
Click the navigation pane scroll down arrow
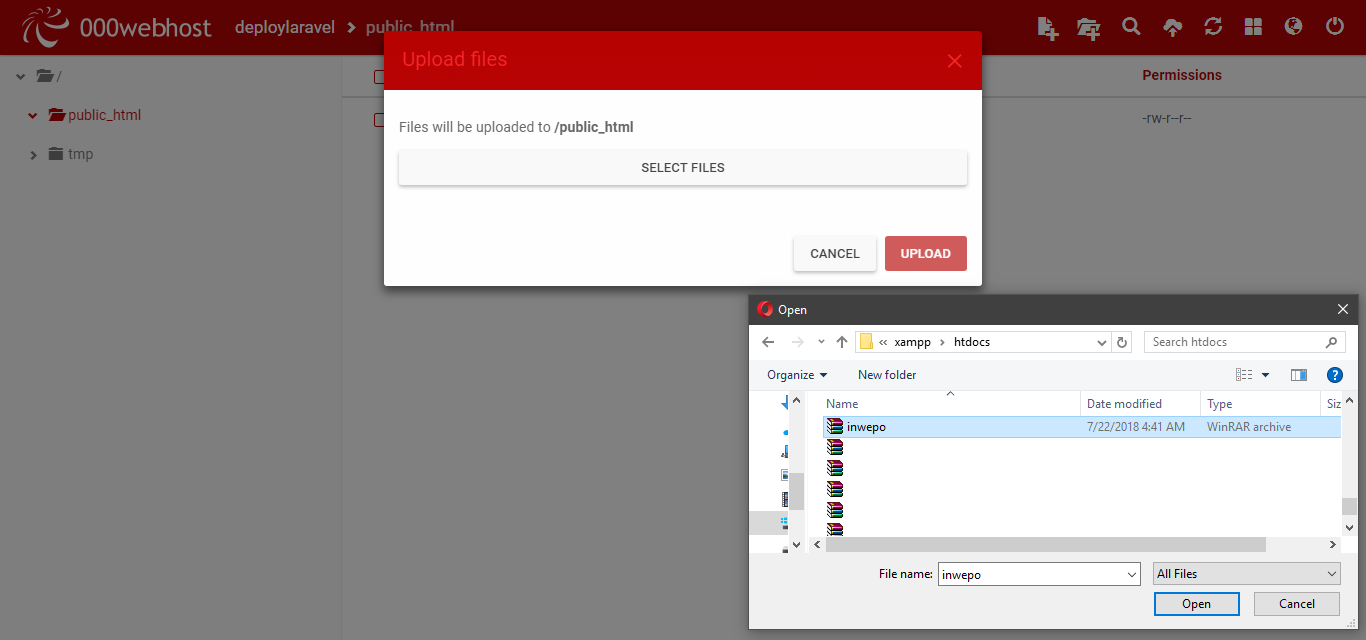pos(796,545)
